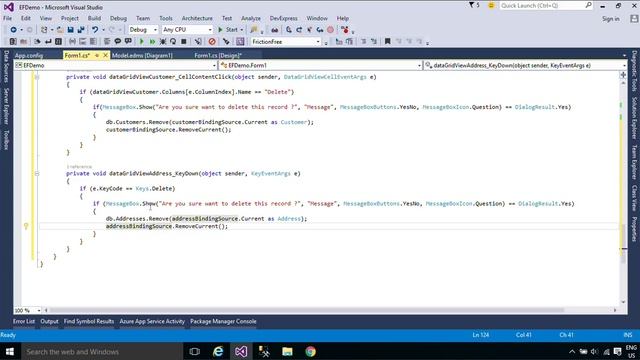This screenshot has width=640, height=360.
Task: Expand the dataGridViewAddress_KeyDown member dropdown
Action: tap(624, 66)
